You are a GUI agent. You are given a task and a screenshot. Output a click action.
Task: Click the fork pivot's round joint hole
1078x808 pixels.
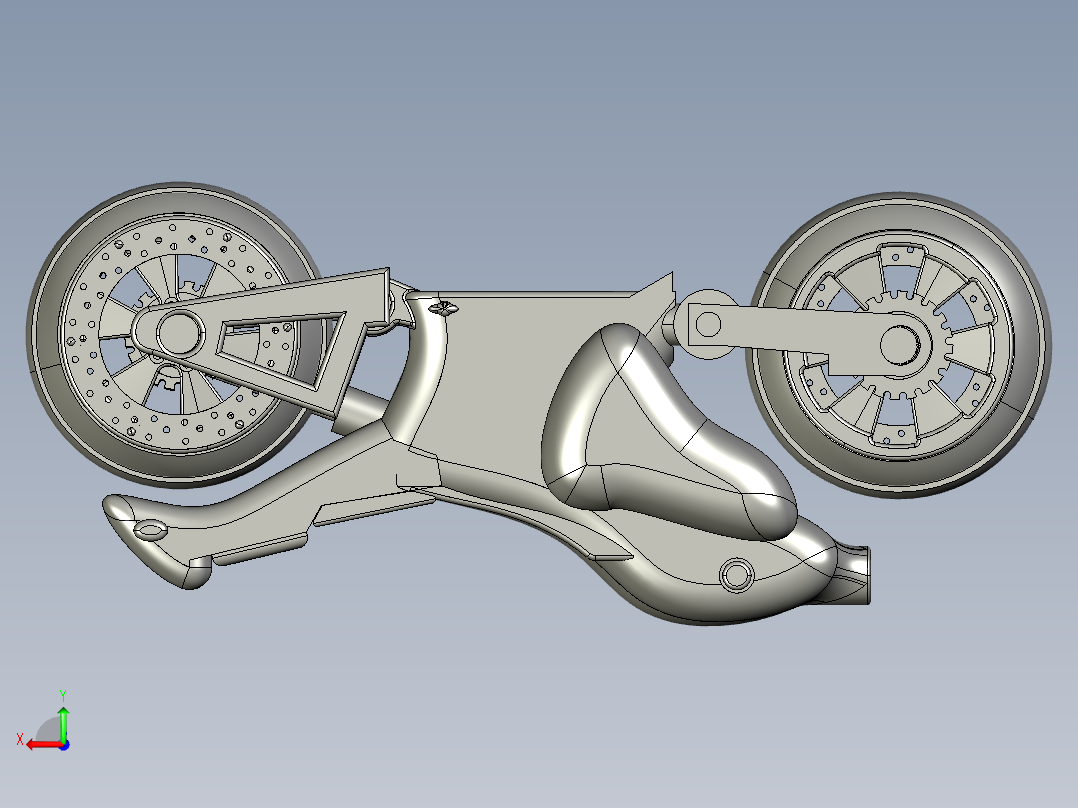click(x=708, y=325)
